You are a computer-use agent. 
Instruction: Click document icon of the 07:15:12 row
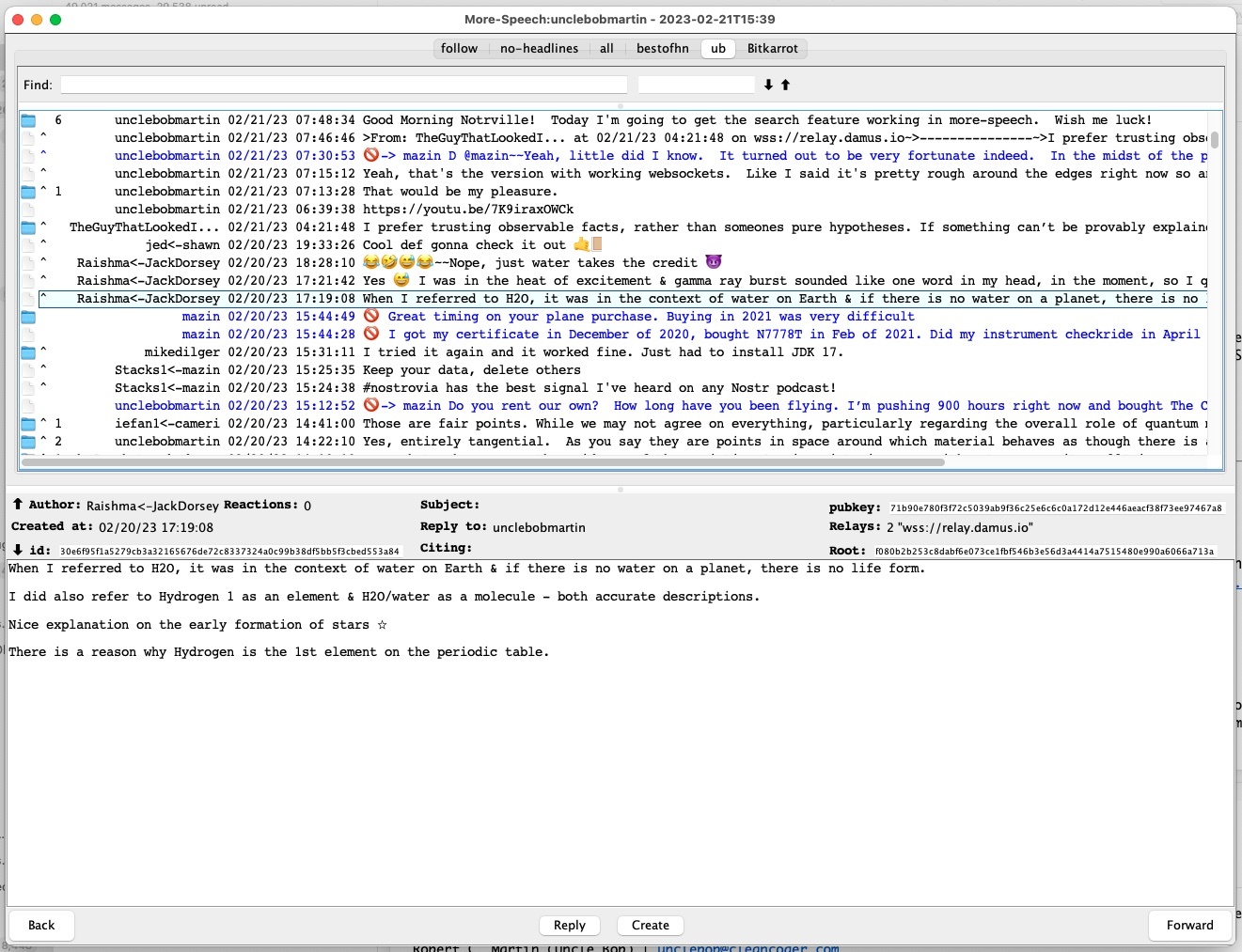click(28, 174)
